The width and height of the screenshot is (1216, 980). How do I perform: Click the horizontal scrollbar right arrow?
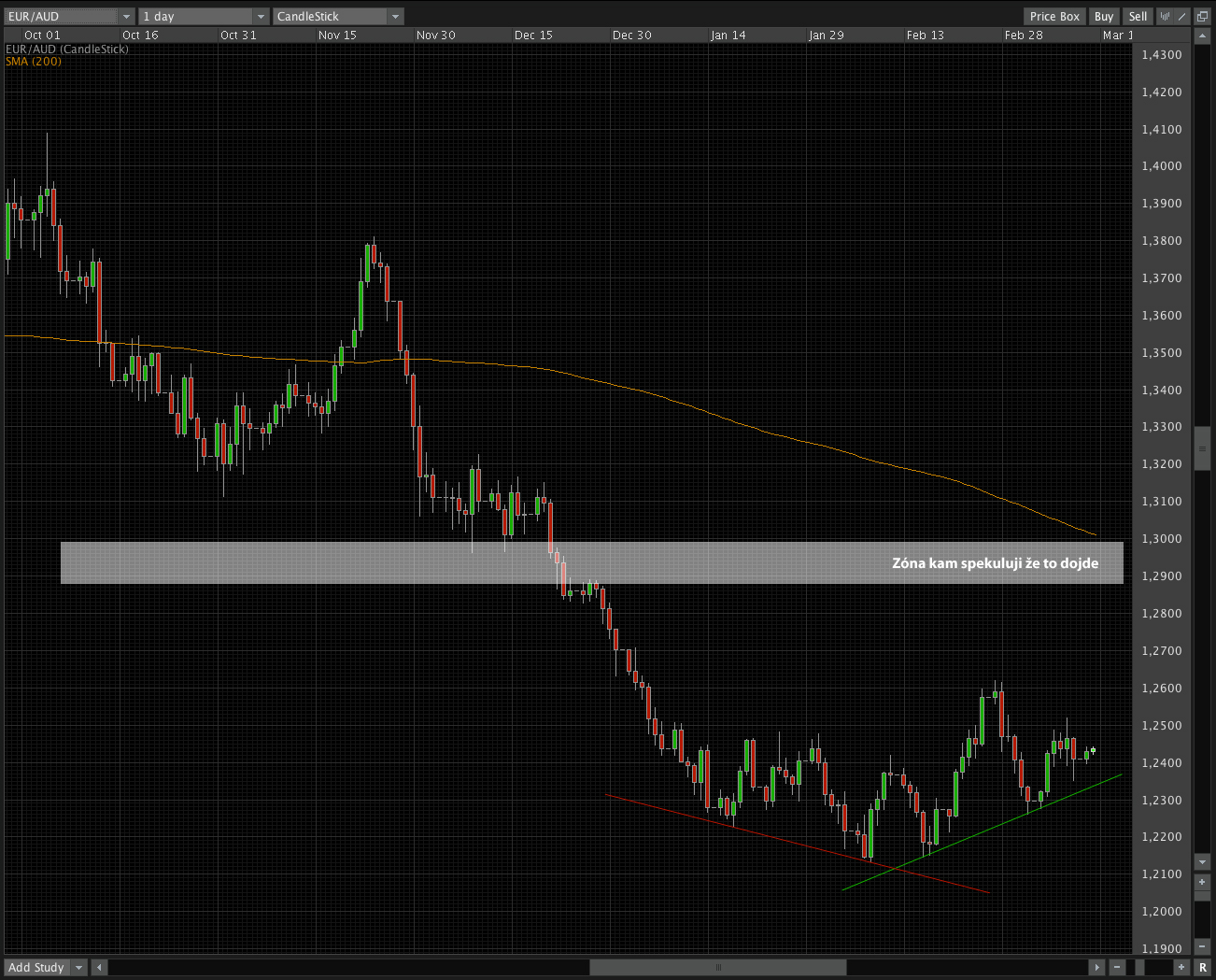(x=1097, y=968)
